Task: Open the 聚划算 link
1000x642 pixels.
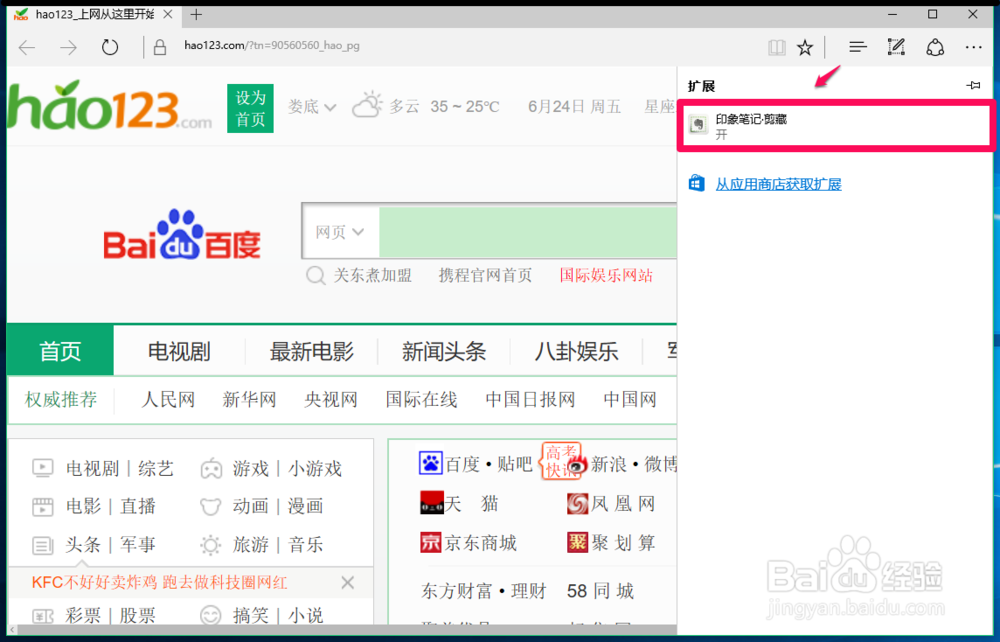Action: click(623, 543)
